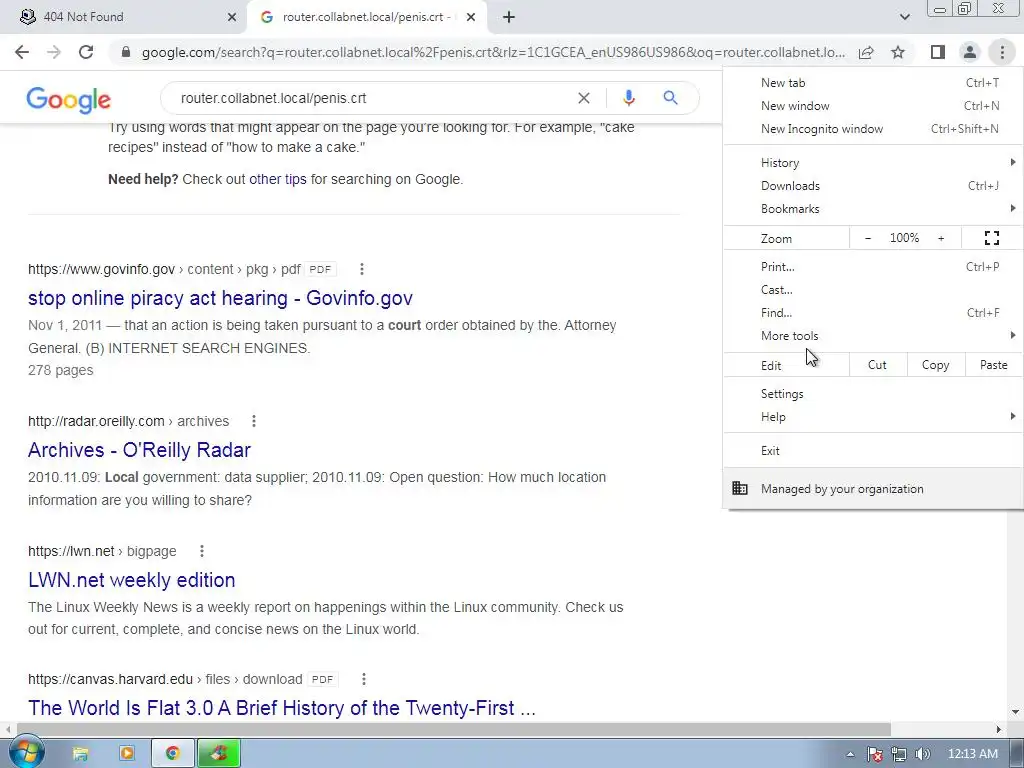This screenshot has width=1024, height=768.
Task: Click the Google search input field
Action: point(372,98)
